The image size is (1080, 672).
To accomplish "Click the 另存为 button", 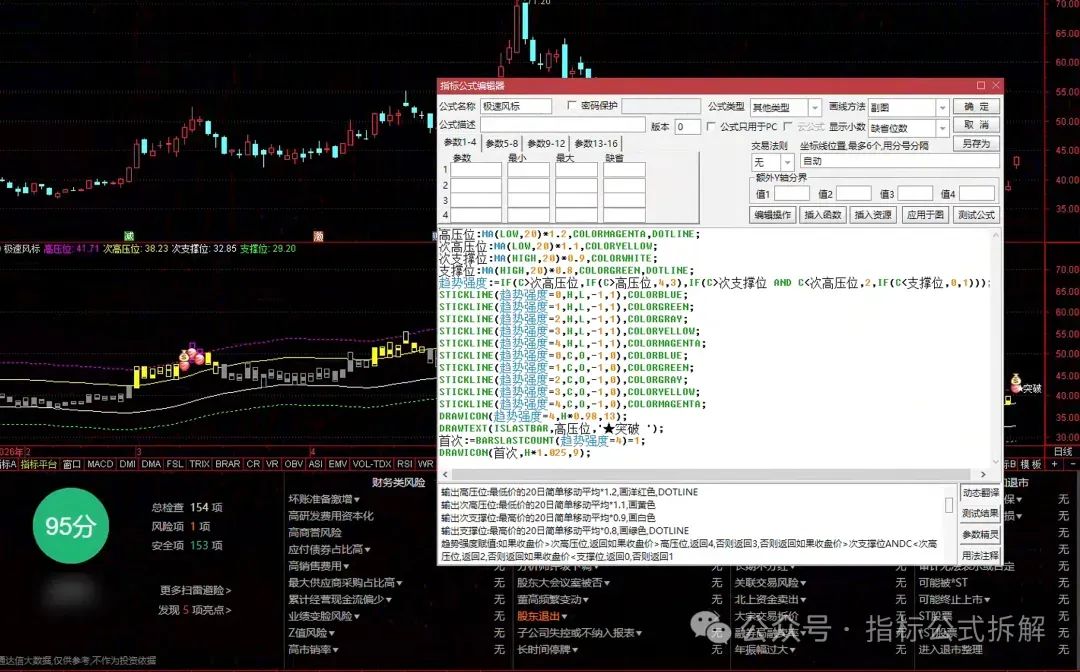I will point(976,144).
